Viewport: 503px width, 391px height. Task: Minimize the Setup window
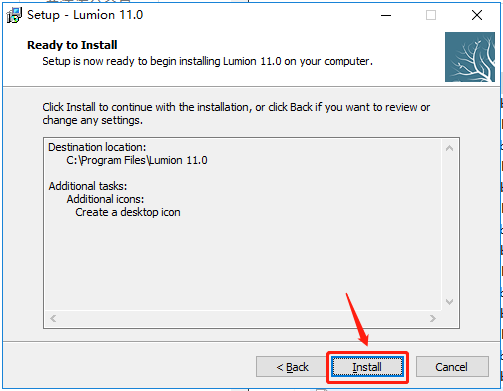click(x=386, y=15)
